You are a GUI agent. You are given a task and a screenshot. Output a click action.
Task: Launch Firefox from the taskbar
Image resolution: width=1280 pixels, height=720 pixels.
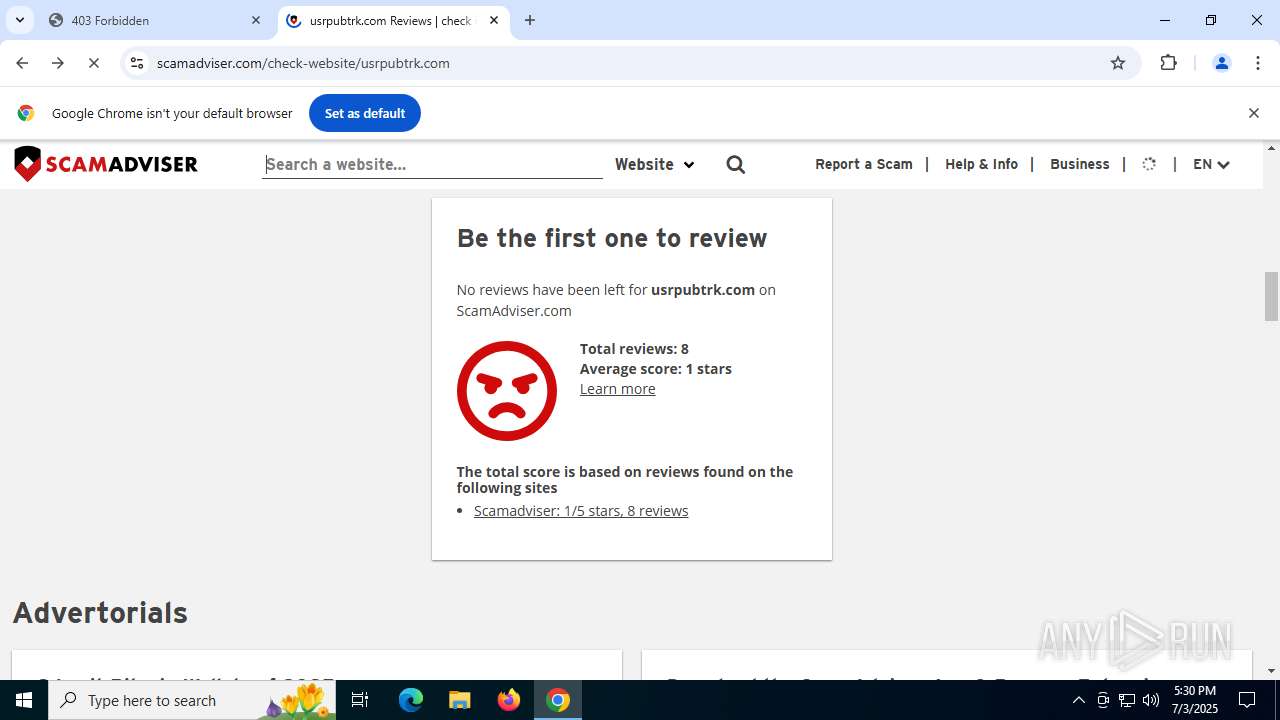[x=509, y=700]
